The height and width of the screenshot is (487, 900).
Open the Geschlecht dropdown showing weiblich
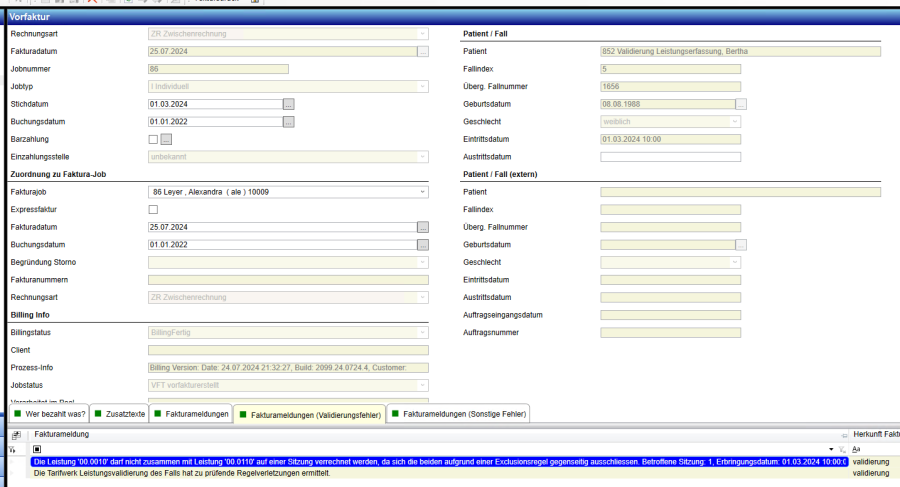pos(735,122)
